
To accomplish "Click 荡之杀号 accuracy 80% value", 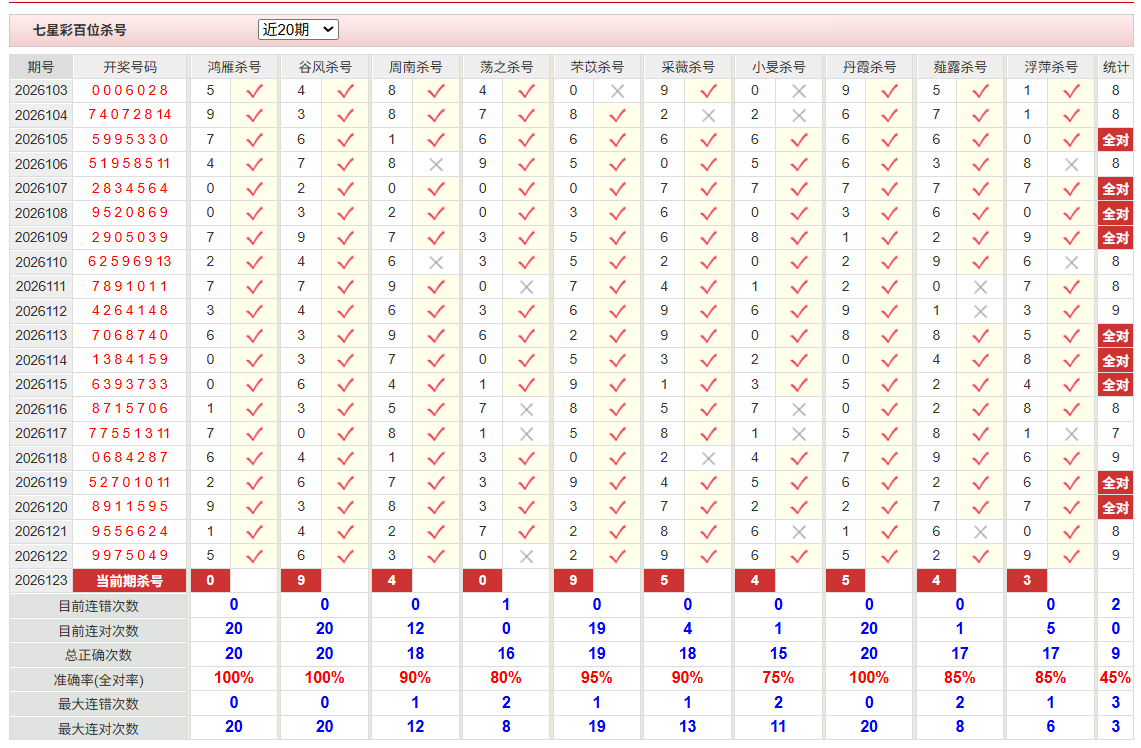I will pyautogui.click(x=506, y=677).
